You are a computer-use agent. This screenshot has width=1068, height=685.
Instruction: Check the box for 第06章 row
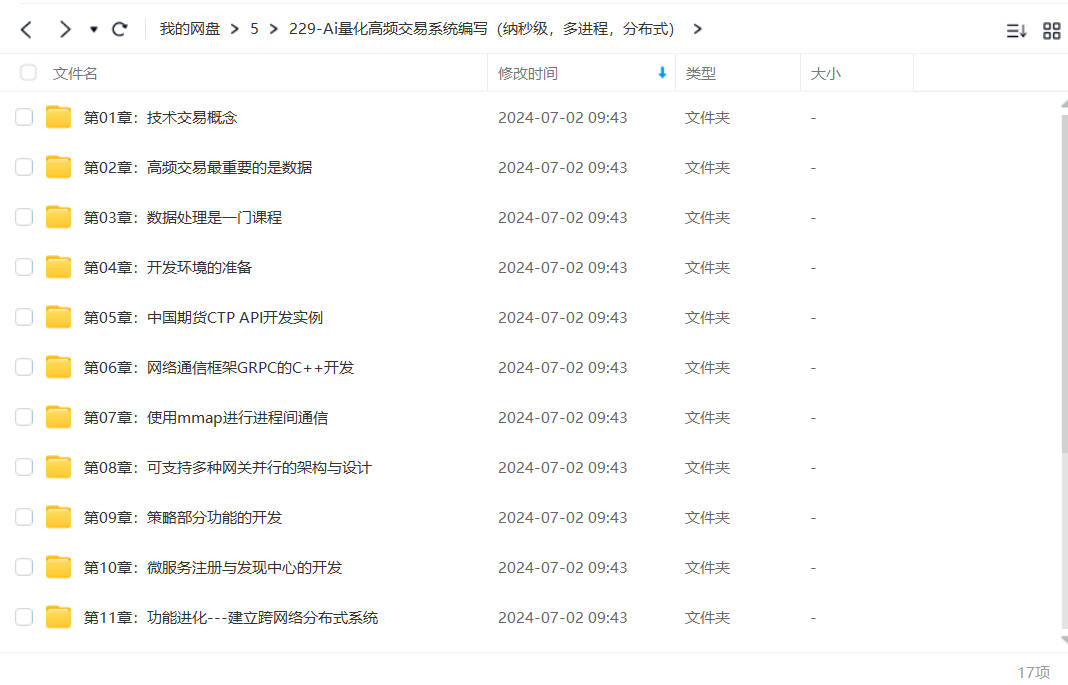point(24,367)
